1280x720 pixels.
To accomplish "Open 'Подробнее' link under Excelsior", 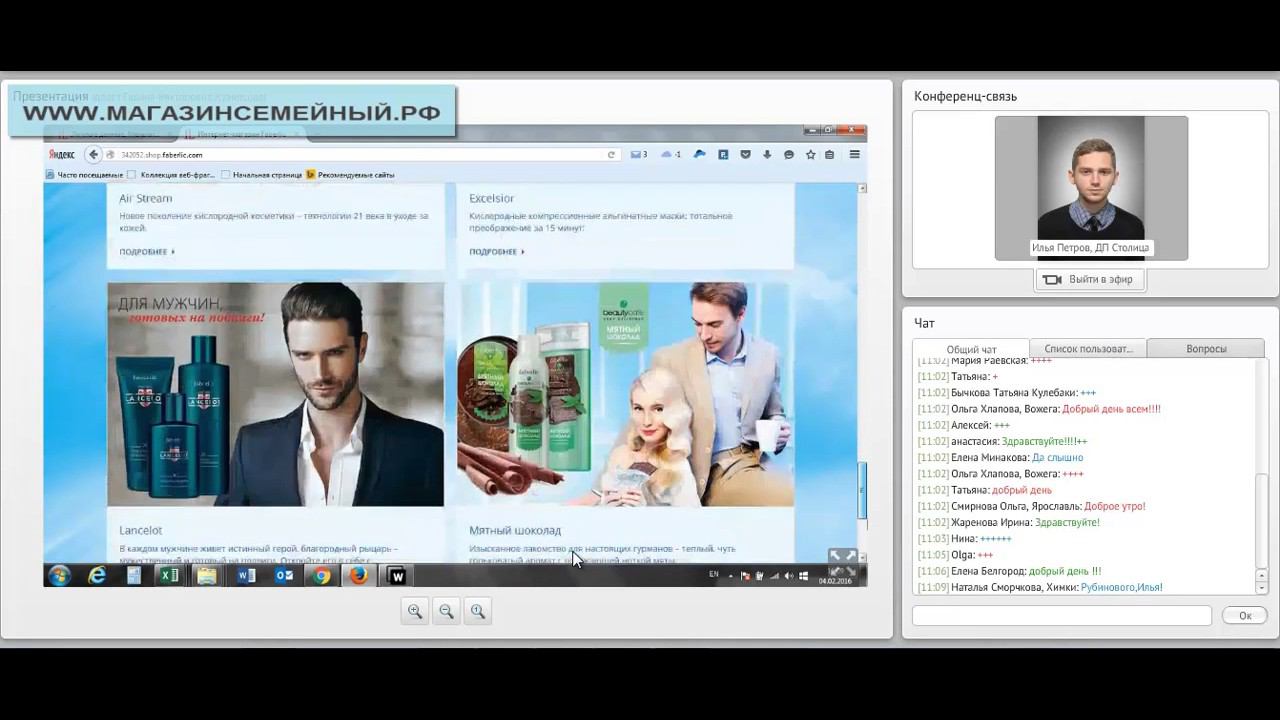I will click(497, 252).
